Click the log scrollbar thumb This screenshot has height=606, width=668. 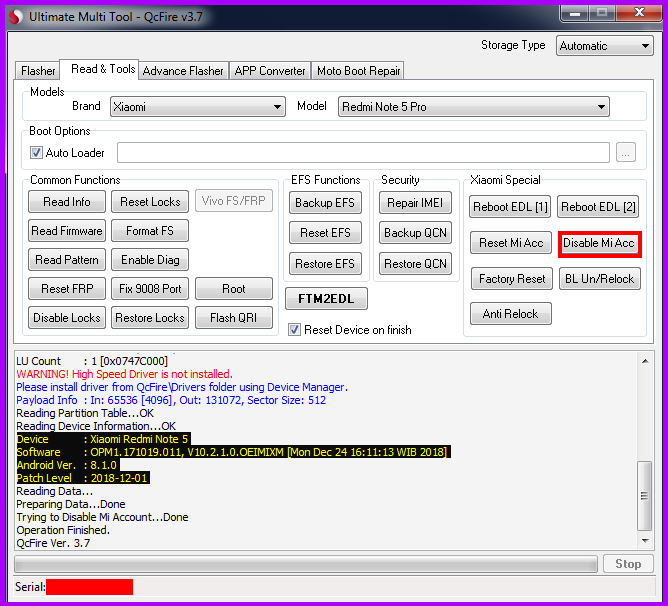click(x=645, y=496)
